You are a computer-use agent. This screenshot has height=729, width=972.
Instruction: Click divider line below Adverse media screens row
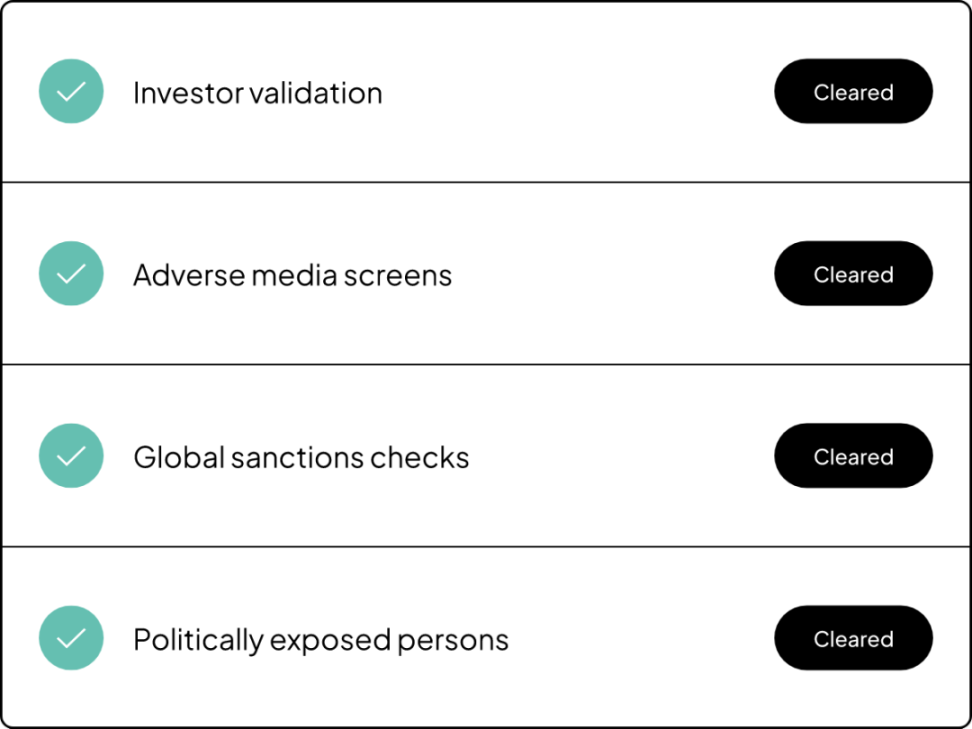486,364
